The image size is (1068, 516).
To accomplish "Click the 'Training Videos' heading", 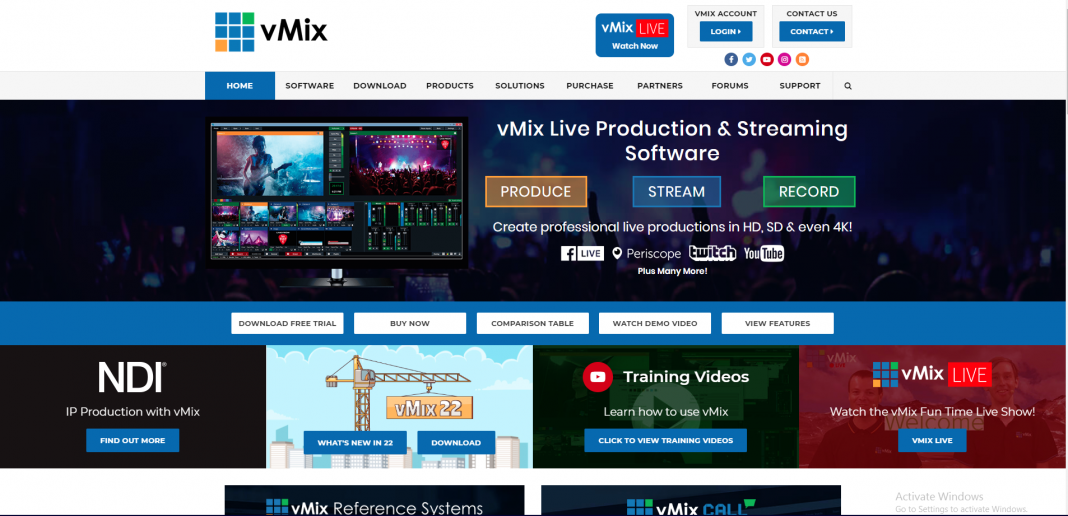I will click(686, 376).
